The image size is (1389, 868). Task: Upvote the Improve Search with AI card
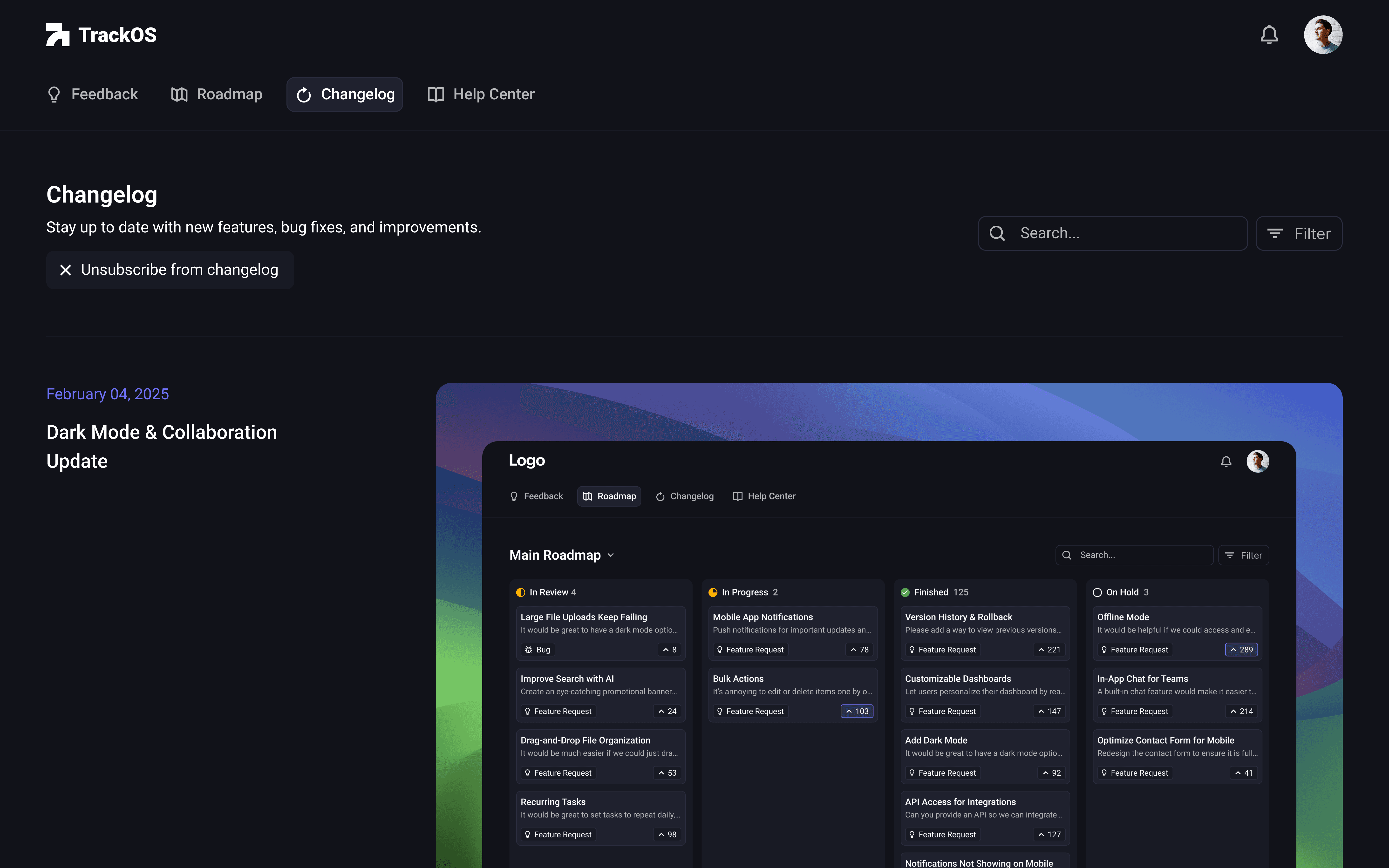point(667,711)
